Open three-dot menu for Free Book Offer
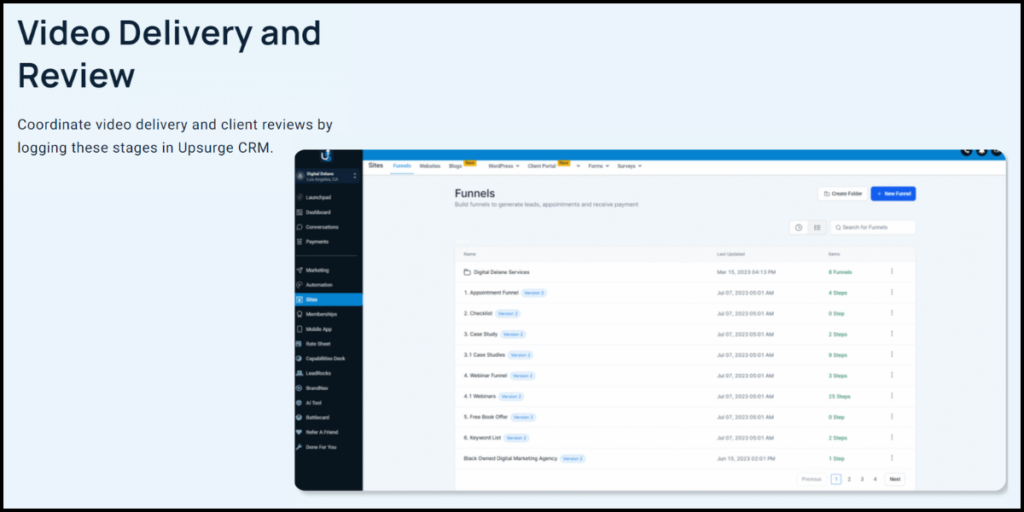This screenshot has width=1024, height=512. pyautogui.click(x=891, y=416)
